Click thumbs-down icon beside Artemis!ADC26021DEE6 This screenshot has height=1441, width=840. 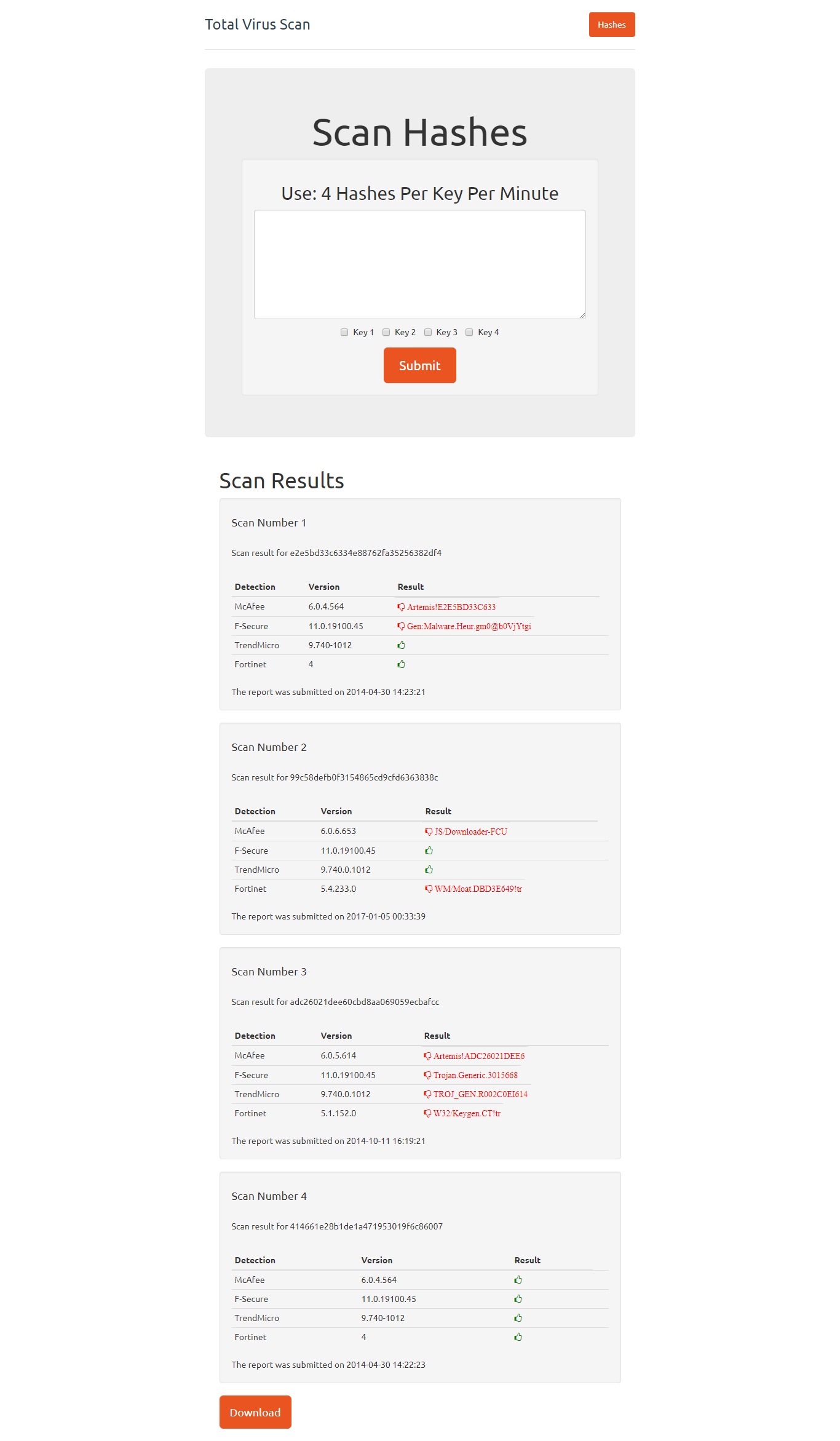pyautogui.click(x=427, y=1056)
